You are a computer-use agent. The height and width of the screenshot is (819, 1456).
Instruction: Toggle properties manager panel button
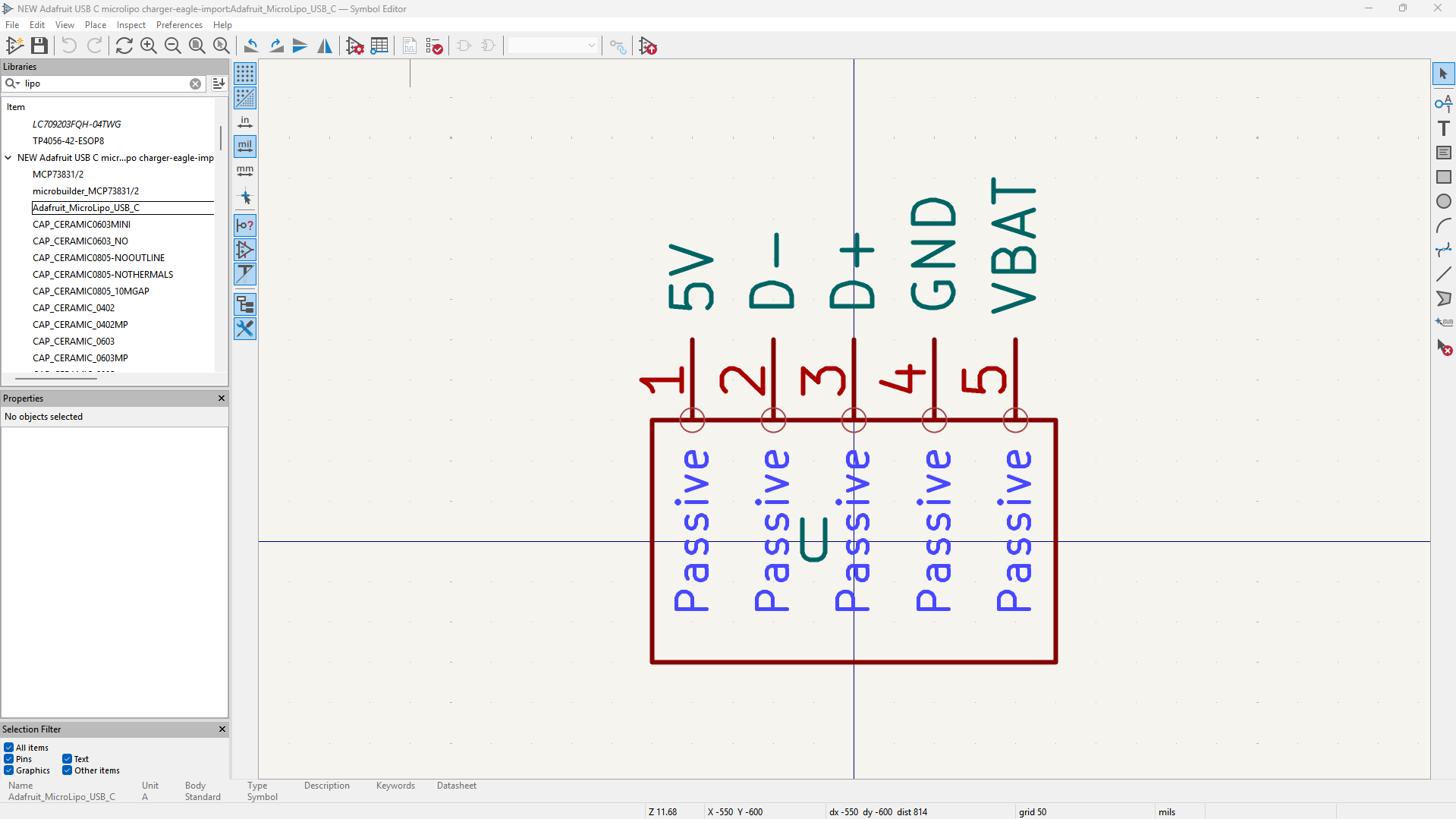[245, 329]
